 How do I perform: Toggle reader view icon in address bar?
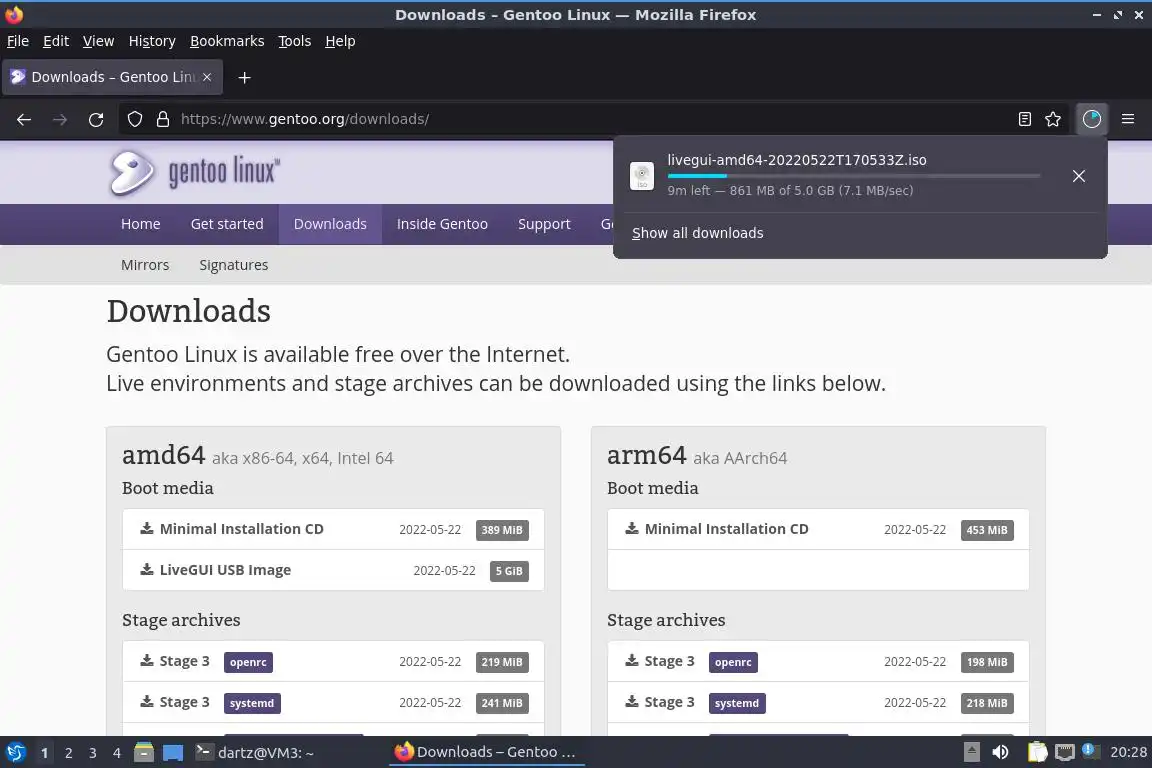pos(1025,119)
